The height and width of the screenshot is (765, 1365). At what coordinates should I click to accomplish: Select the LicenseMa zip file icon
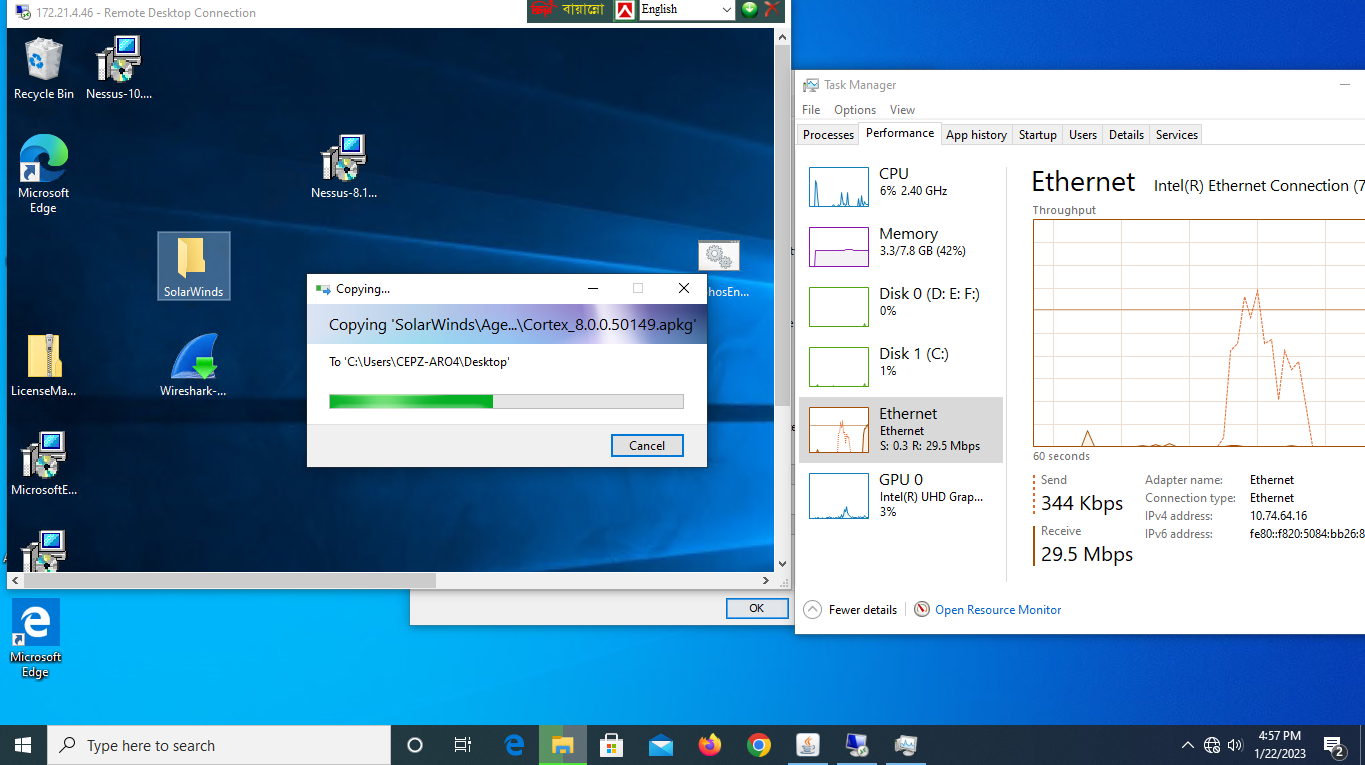[43, 365]
